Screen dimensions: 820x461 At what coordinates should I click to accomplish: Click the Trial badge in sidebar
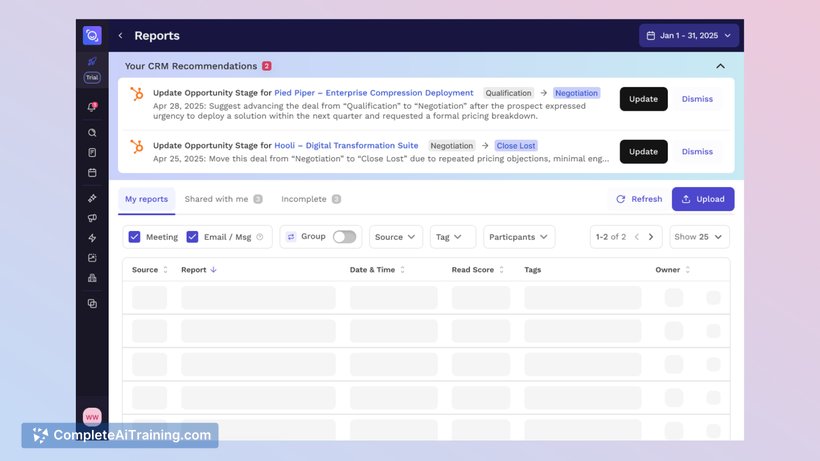click(x=92, y=77)
